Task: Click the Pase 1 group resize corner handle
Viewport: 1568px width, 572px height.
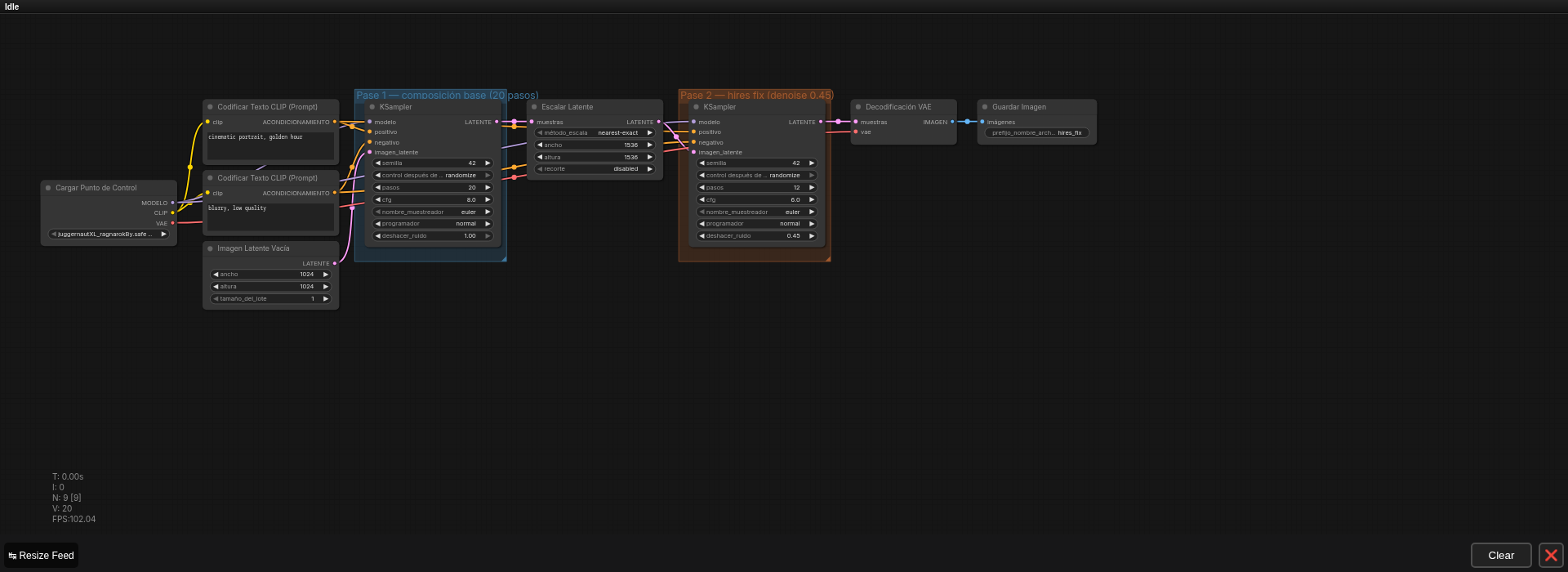Action: [503, 258]
